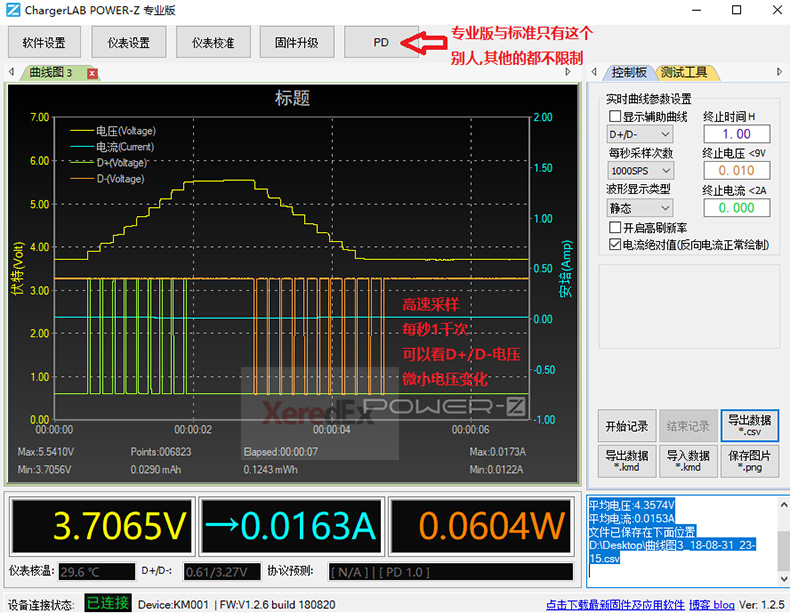Select the 曲线图 3 tab
This screenshot has height=613, width=790.
[x=50, y=73]
